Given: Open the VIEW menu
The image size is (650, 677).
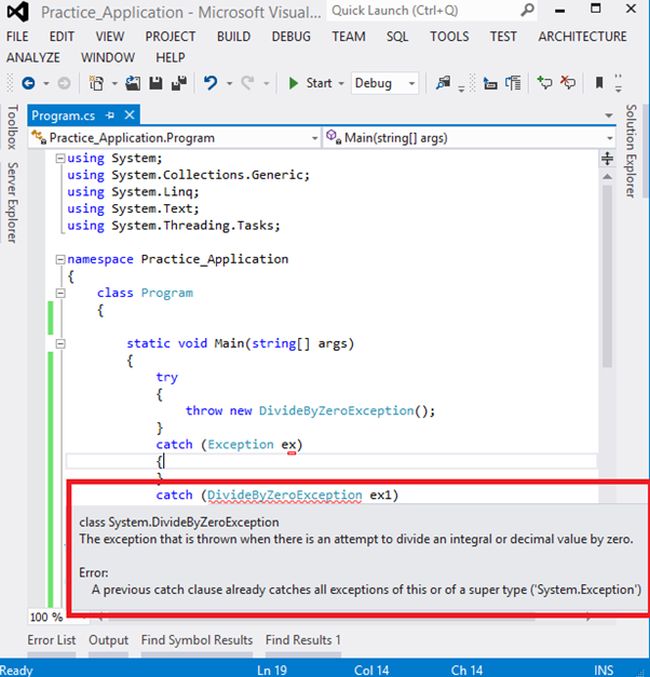Looking at the screenshot, I should pyautogui.click(x=110, y=37).
